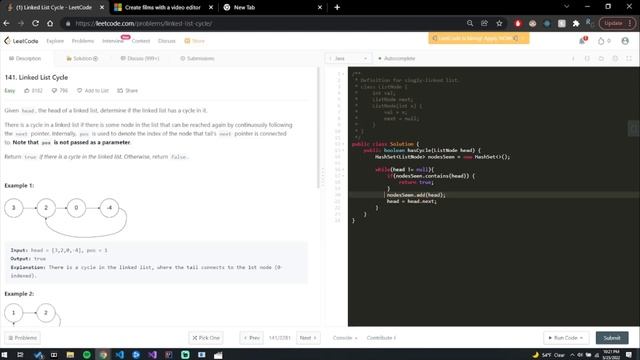Open the browser zoom magnifier icon
This screenshot has height=360, width=640.
pyautogui.click(x=470, y=23)
